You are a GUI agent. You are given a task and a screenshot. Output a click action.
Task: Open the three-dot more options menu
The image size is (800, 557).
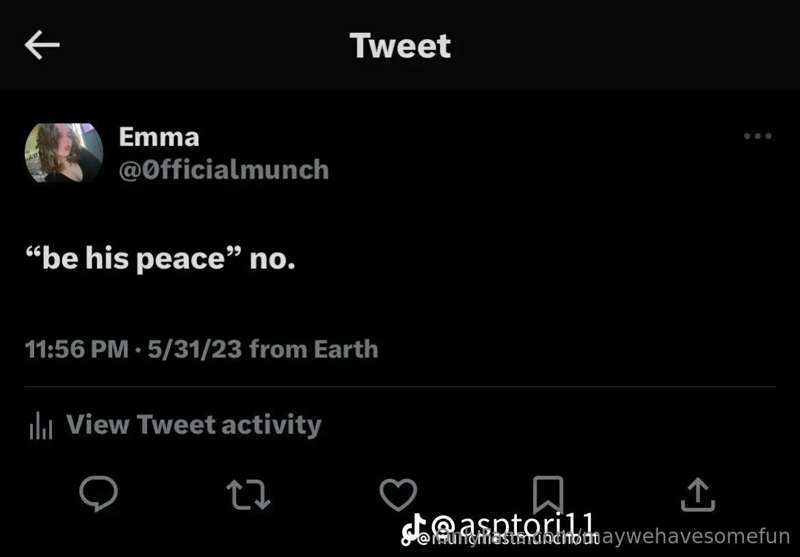[x=758, y=136]
